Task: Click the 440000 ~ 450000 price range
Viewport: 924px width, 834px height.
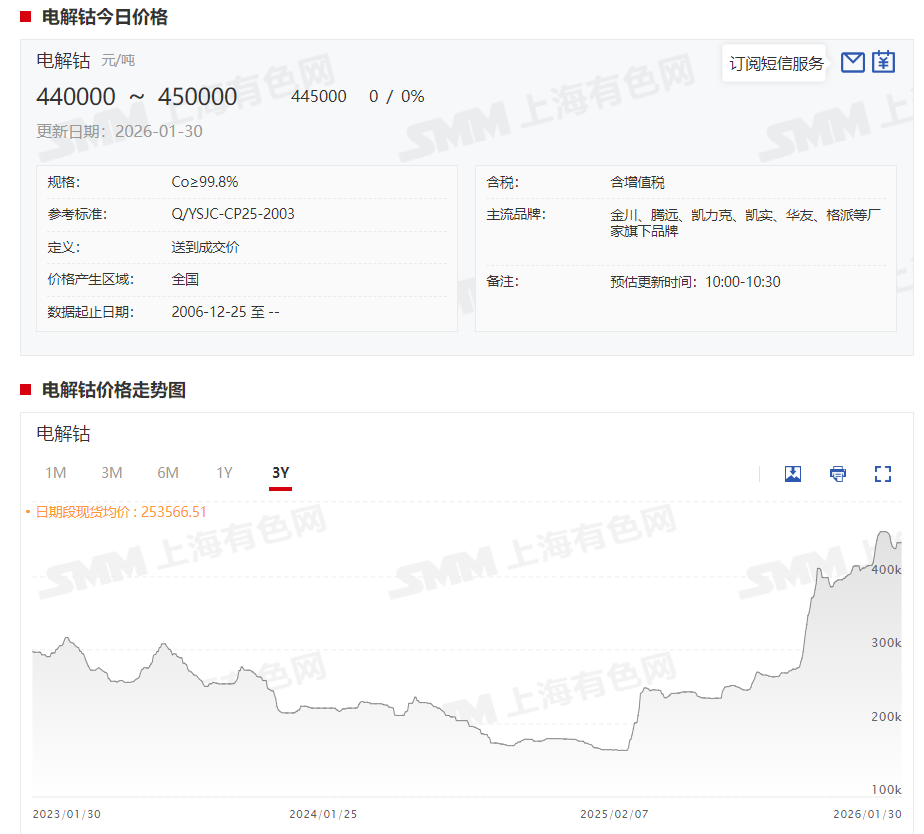Action: 137,96
